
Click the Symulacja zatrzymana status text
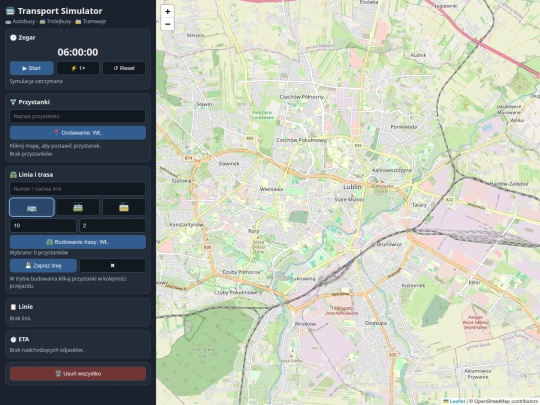[36, 81]
